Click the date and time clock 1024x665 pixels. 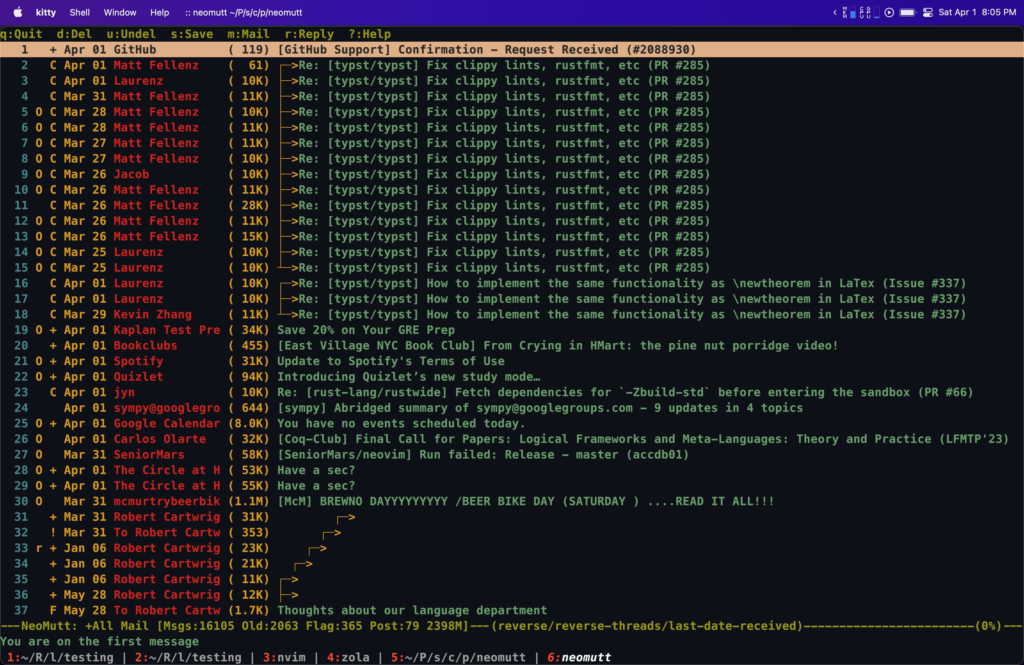[977, 12]
